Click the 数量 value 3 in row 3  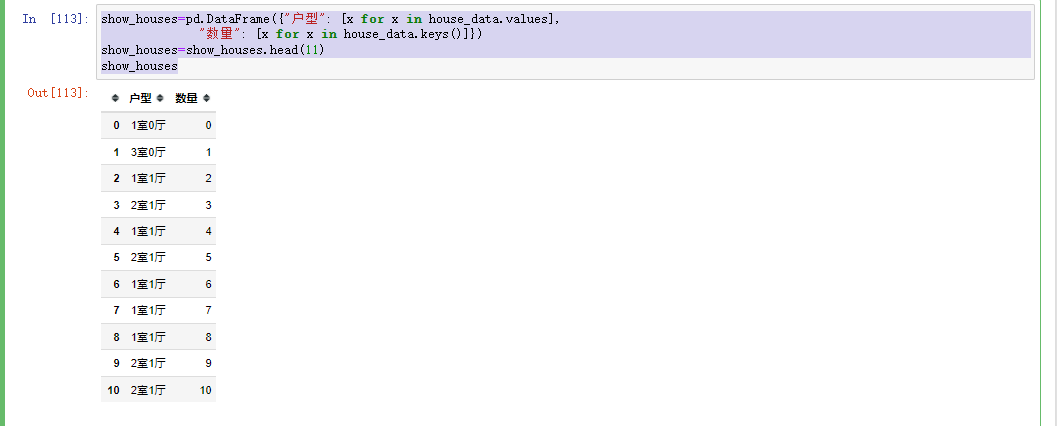208,205
